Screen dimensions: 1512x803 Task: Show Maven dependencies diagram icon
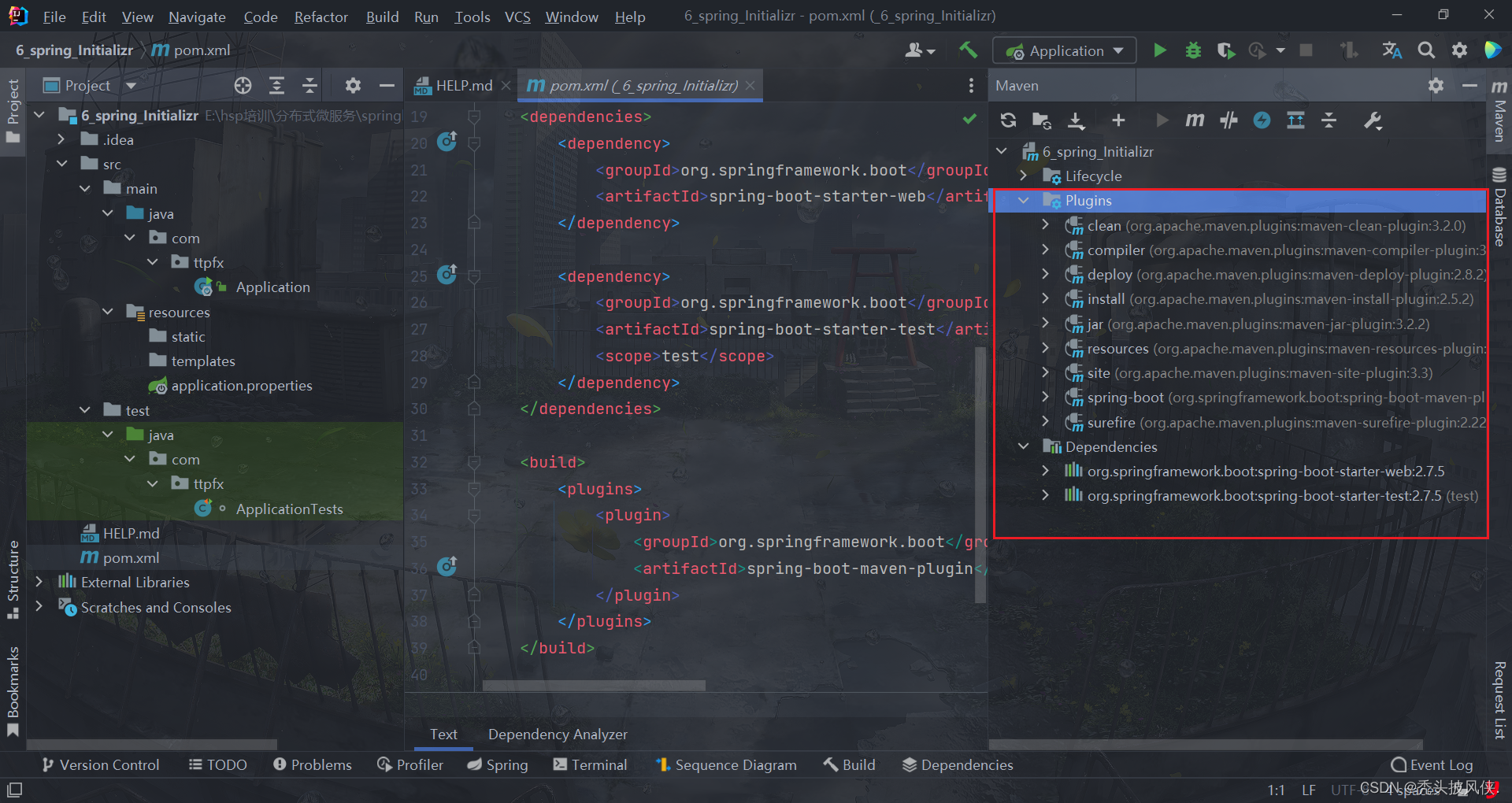point(1295,120)
